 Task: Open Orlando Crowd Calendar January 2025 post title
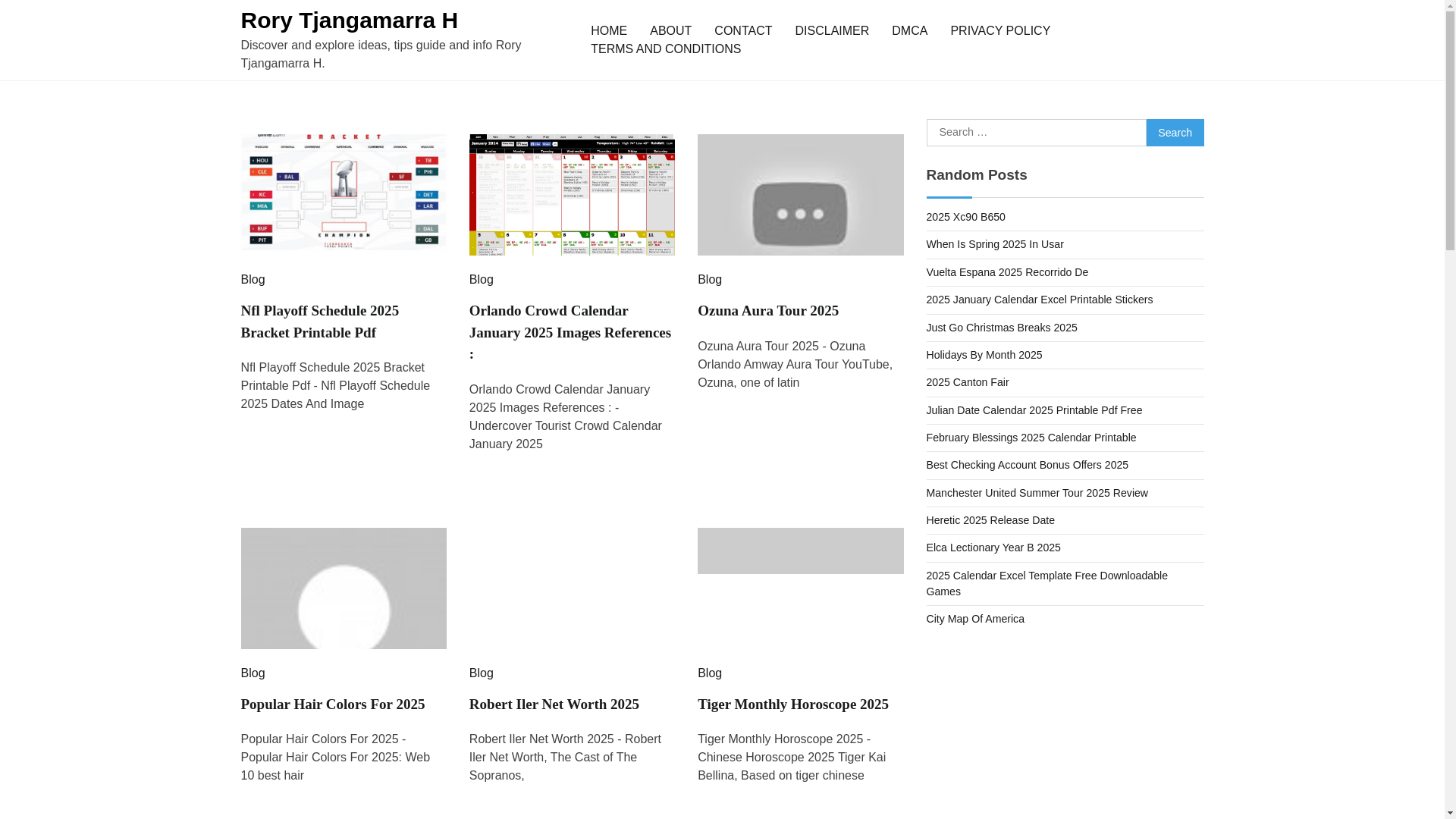pyautogui.click(x=570, y=332)
